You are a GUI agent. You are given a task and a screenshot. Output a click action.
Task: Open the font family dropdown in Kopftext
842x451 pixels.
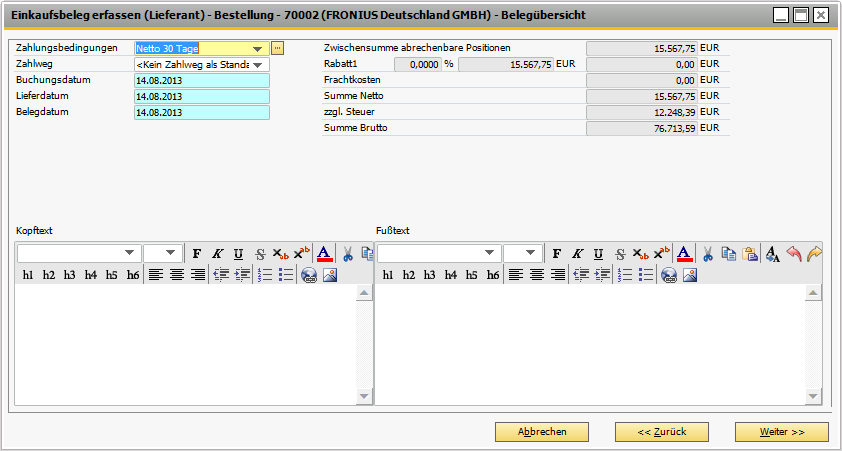[129, 254]
